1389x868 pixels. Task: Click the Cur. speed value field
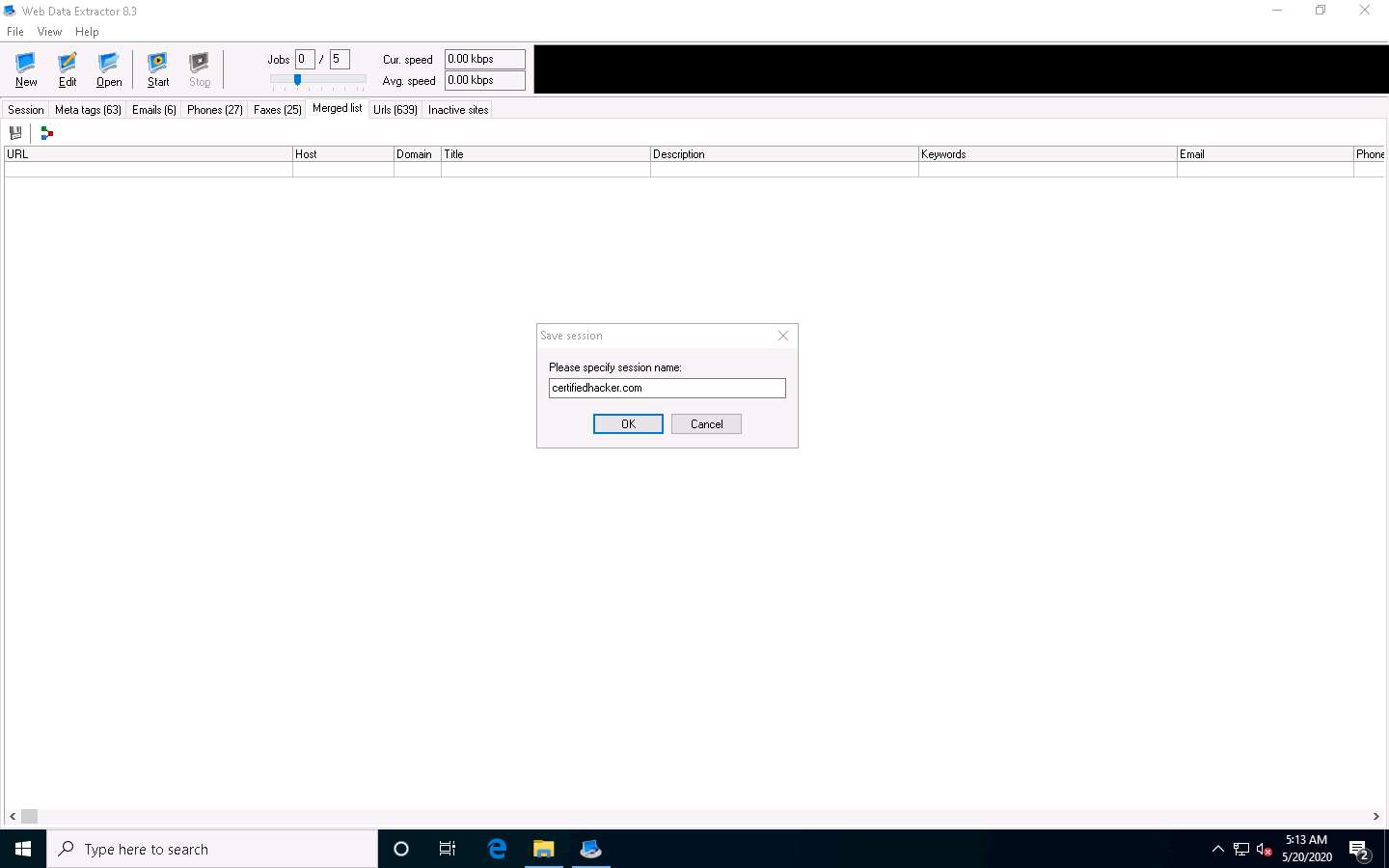click(x=485, y=59)
